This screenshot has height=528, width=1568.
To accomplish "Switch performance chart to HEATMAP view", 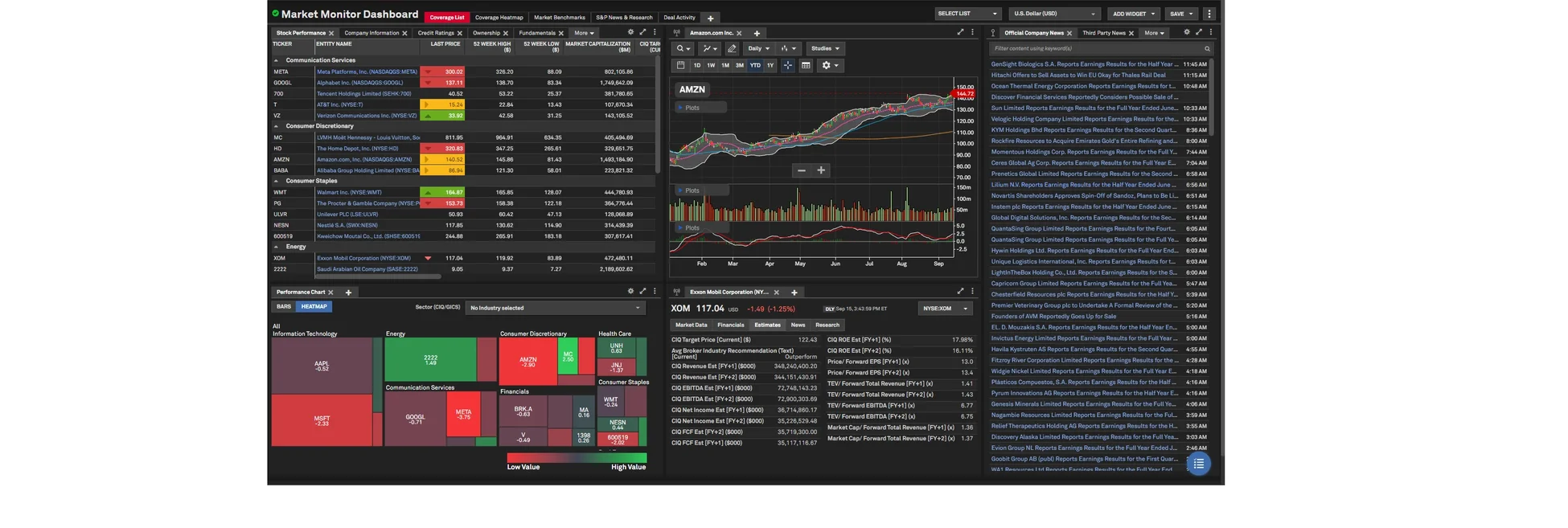I will point(314,306).
